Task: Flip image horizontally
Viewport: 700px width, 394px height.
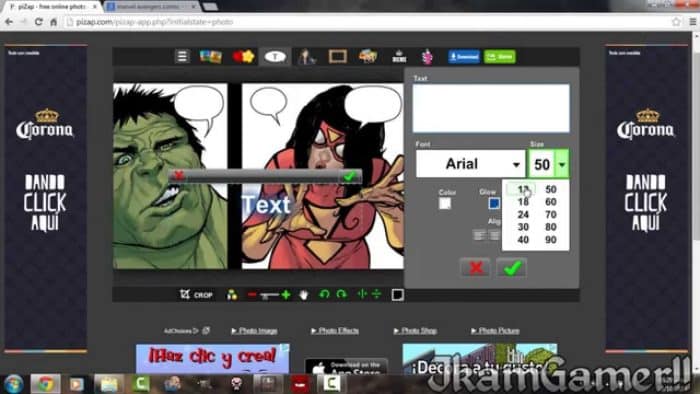Action: (362, 294)
